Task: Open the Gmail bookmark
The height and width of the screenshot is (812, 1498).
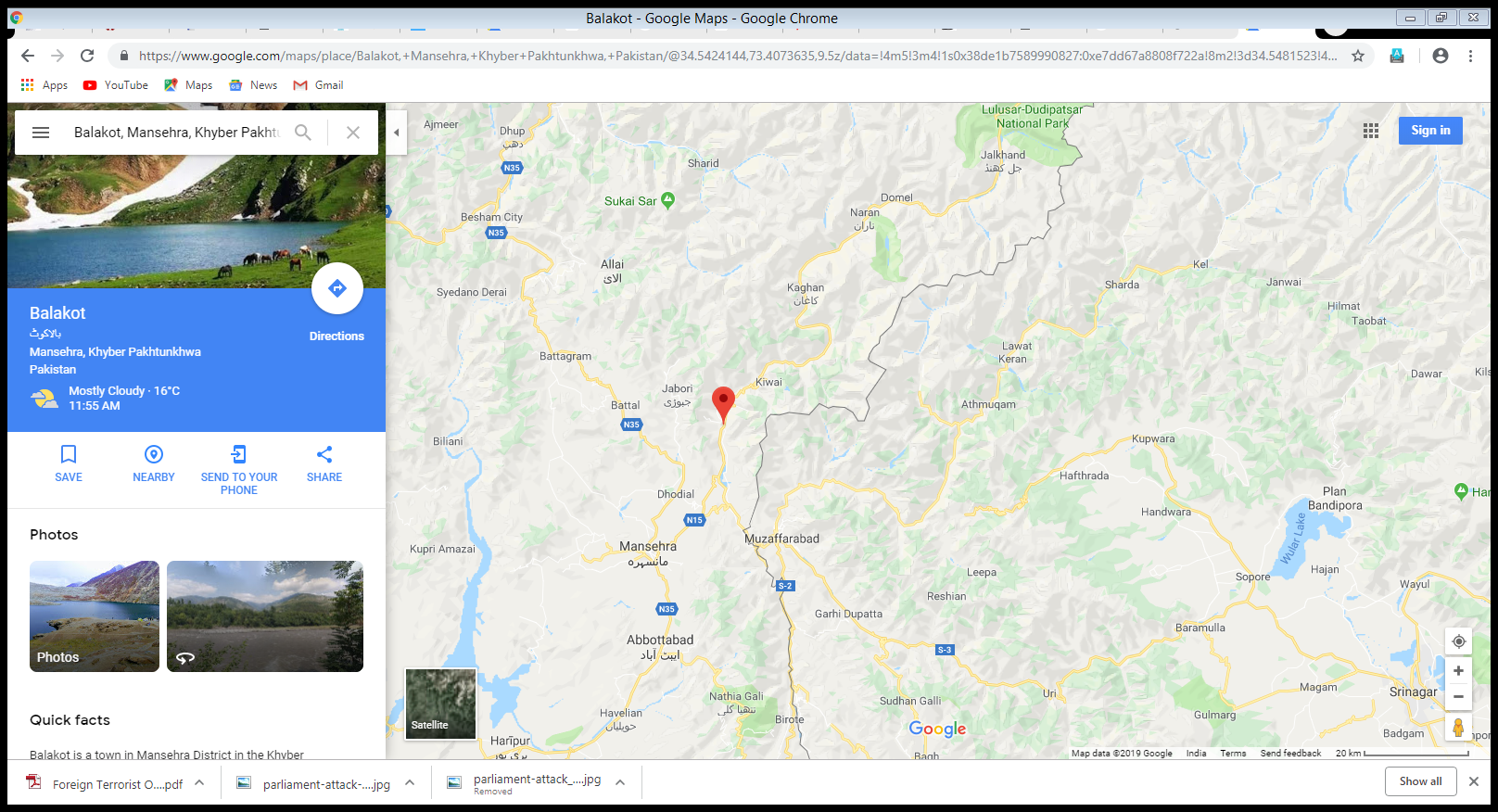Action: [318, 85]
